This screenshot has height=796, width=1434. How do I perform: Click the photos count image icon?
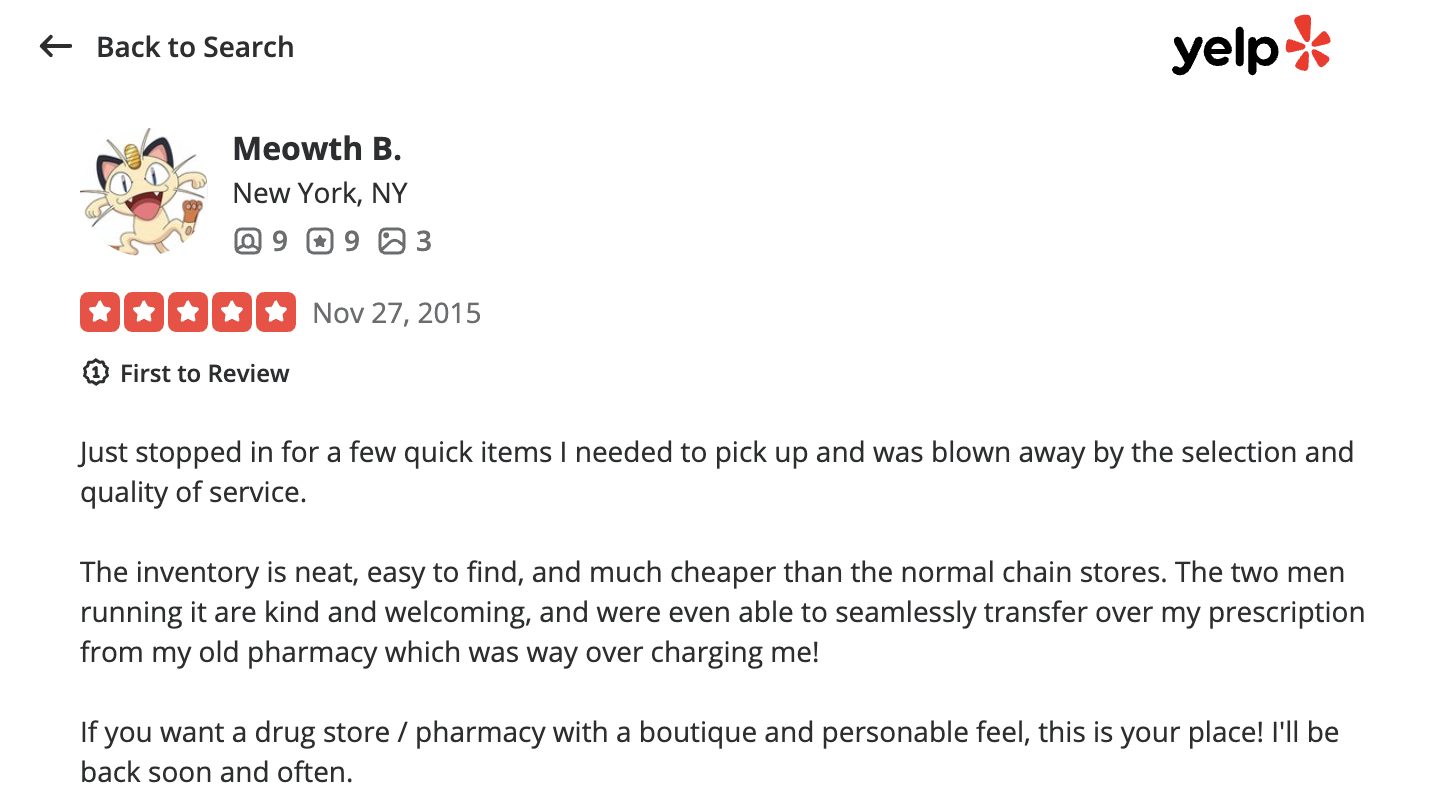click(x=391, y=241)
